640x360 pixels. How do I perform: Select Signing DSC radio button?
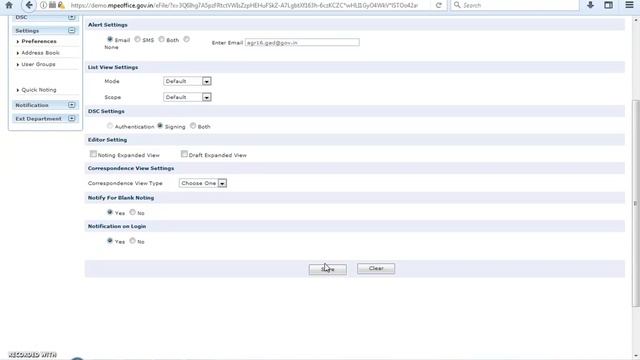160,126
